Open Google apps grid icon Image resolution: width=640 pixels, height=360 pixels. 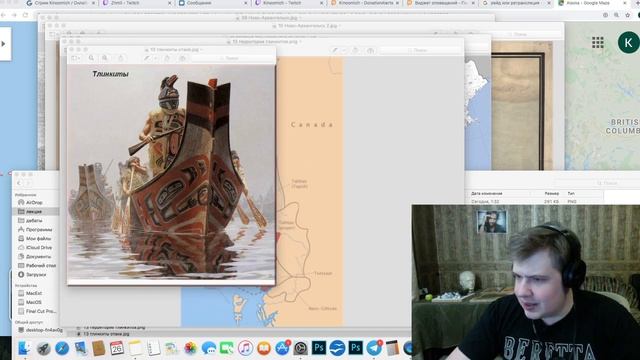tap(598, 42)
